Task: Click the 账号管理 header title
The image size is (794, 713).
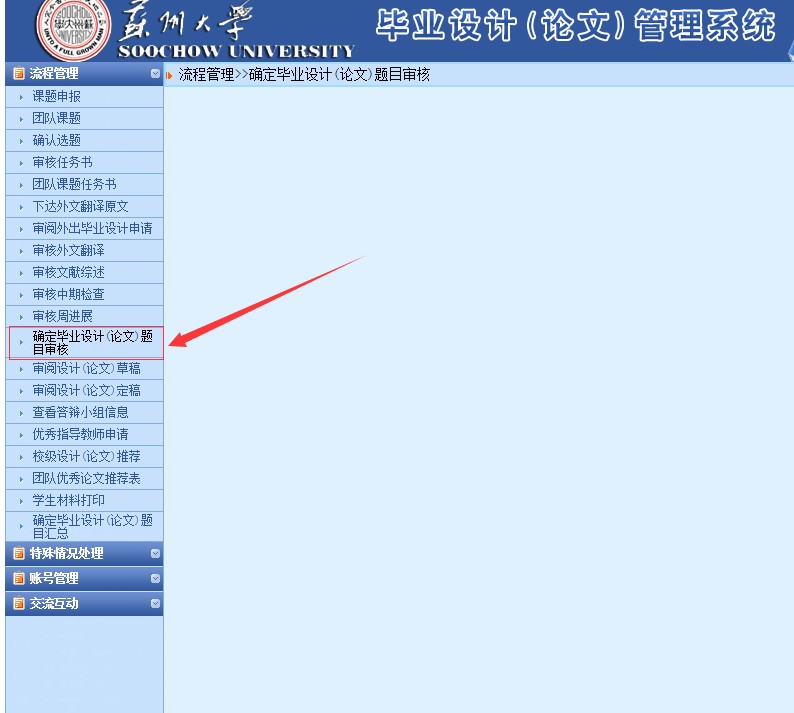Action: coord(54,578)
